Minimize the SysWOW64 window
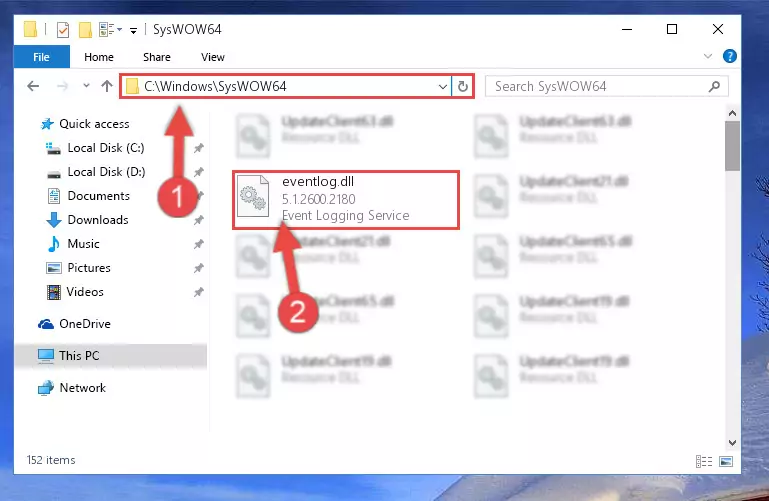The height and width of the screenshot is (501, 769). coord(626,29)
